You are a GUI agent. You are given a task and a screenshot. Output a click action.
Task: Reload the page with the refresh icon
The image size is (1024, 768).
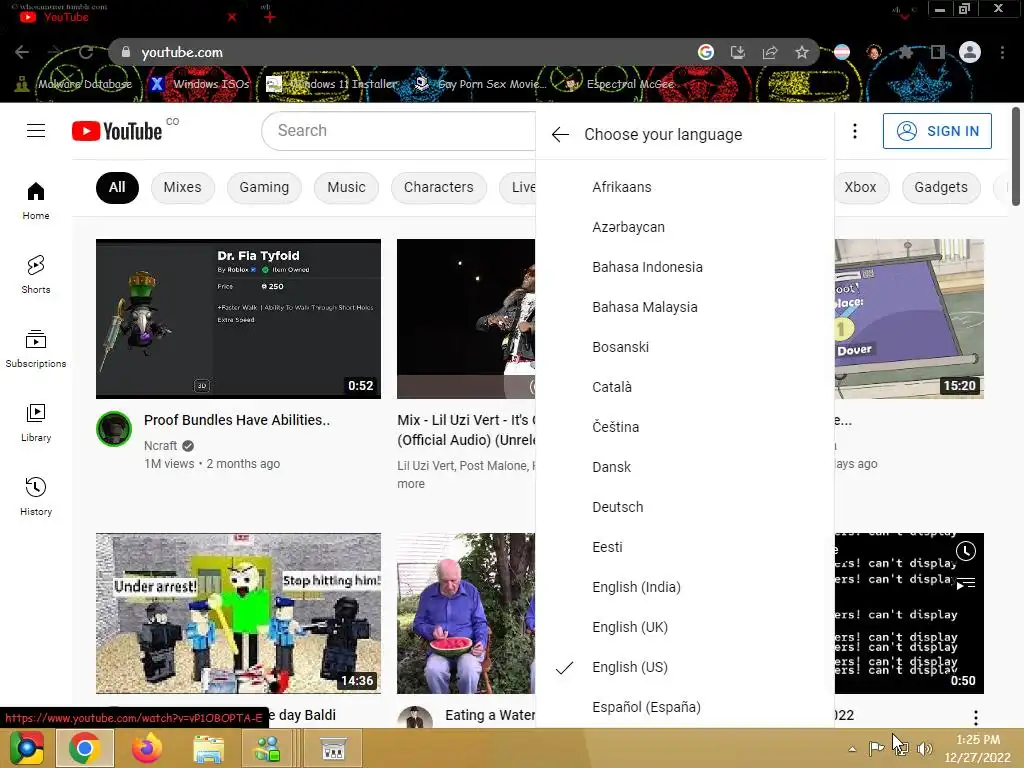86,52
